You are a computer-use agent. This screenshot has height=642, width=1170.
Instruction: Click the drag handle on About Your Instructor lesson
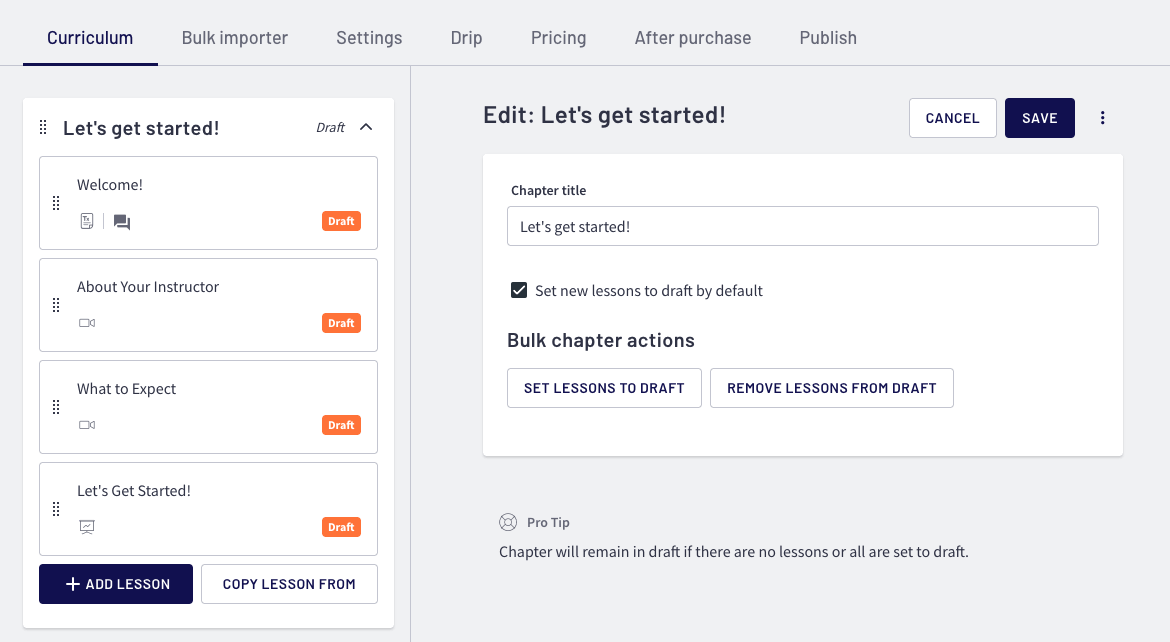tap(57, 305)
